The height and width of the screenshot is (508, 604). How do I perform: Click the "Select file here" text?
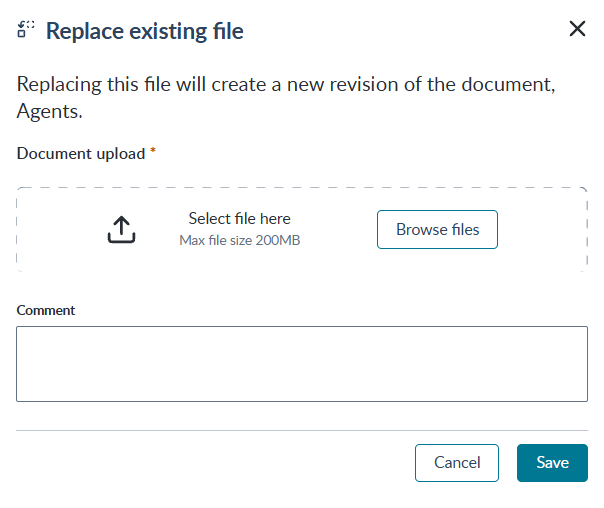click(x=239, y=218)
